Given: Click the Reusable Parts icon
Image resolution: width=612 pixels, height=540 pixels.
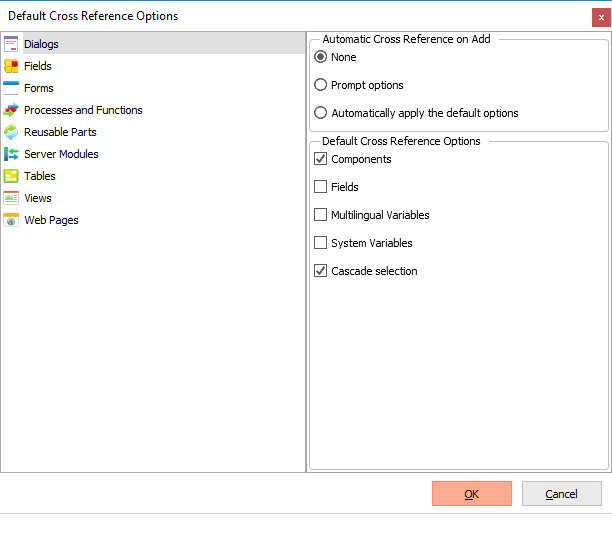Looking at the screenshot, I should coord(11,132).
